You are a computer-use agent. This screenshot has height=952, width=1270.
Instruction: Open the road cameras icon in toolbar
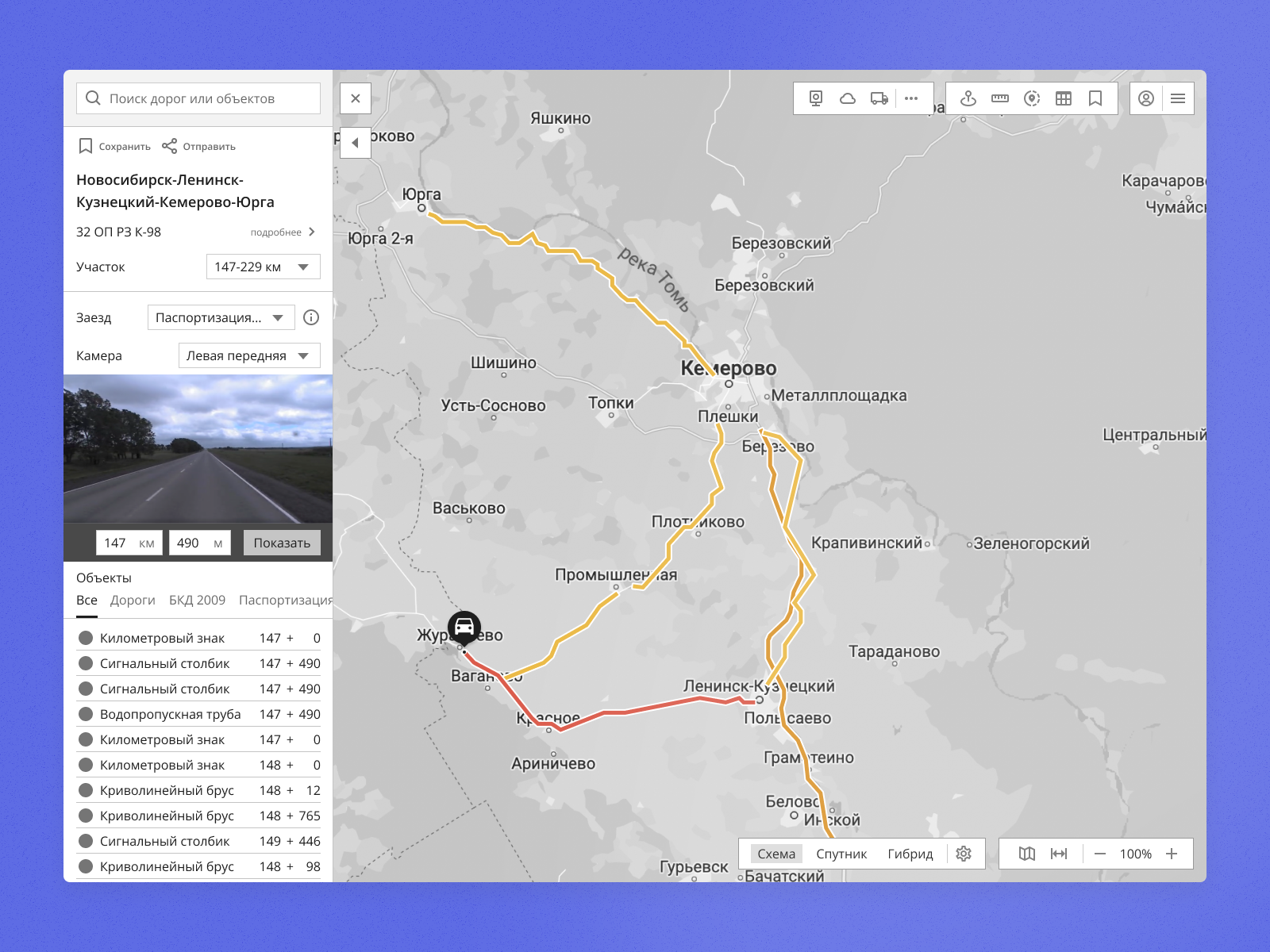(816, 98)
